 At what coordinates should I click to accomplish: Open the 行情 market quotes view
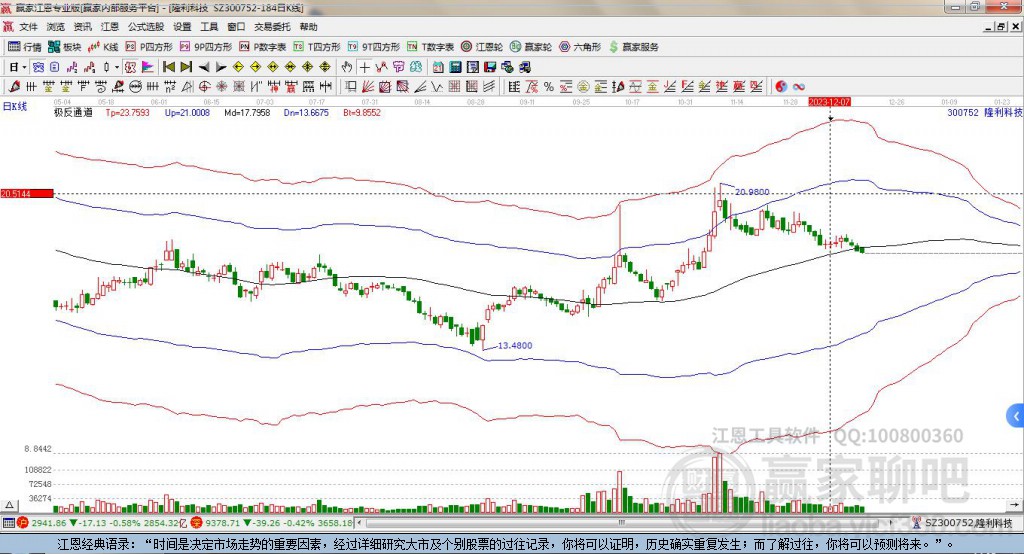pyautogui.click(x=25, y=47)
